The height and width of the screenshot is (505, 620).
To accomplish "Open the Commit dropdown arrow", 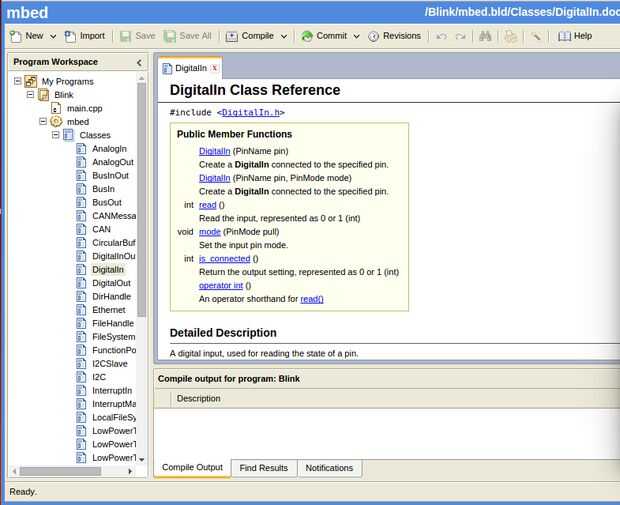I will 357,36.
